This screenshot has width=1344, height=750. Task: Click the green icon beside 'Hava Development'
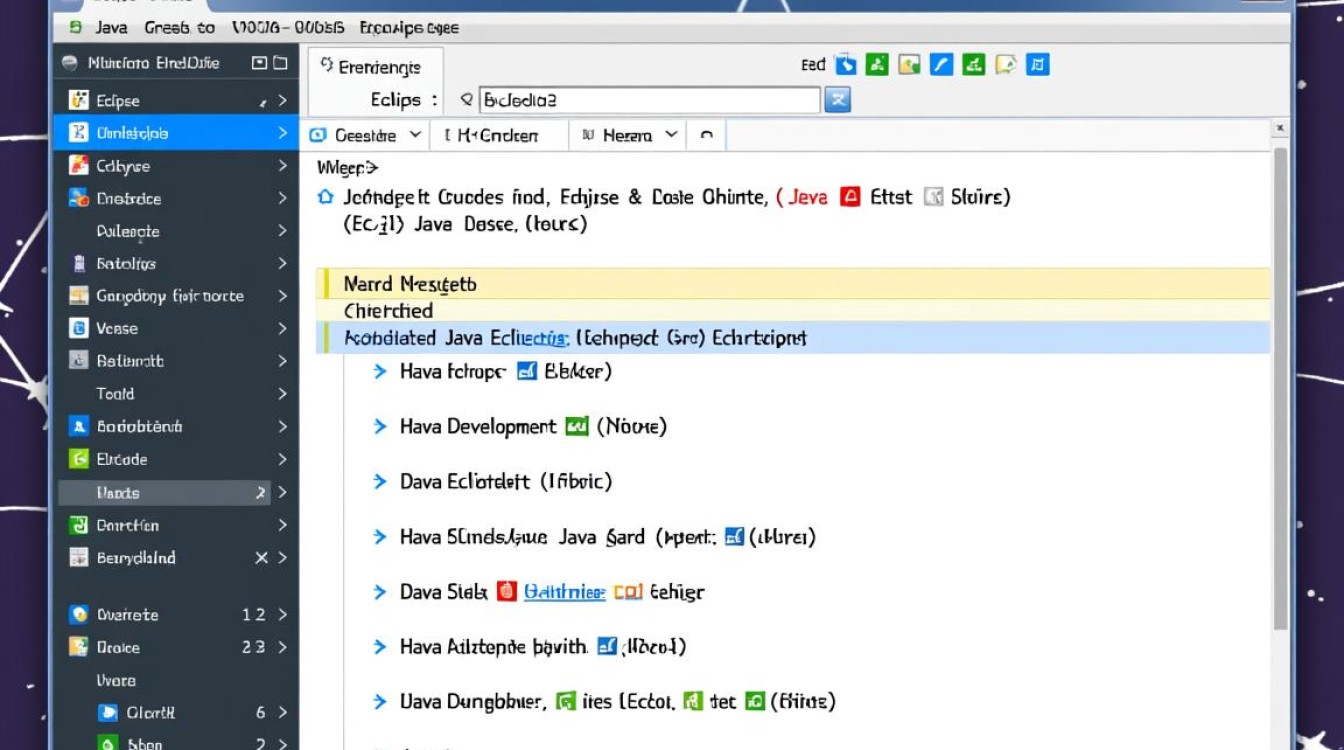point(576,427)
